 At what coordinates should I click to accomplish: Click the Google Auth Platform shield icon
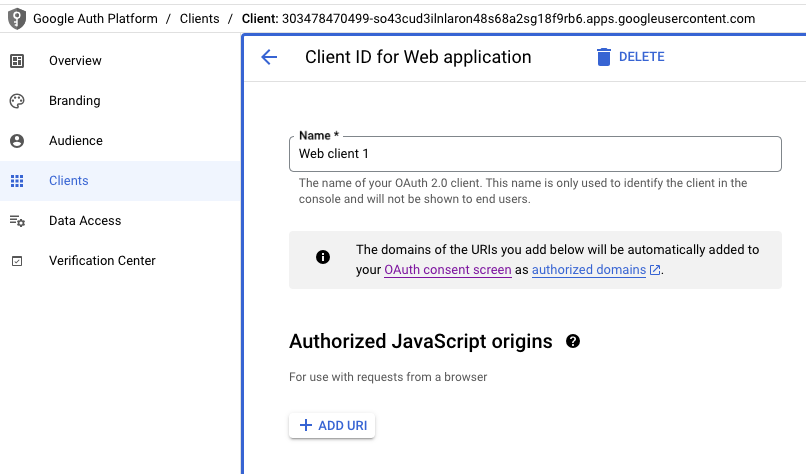(17, 19)
